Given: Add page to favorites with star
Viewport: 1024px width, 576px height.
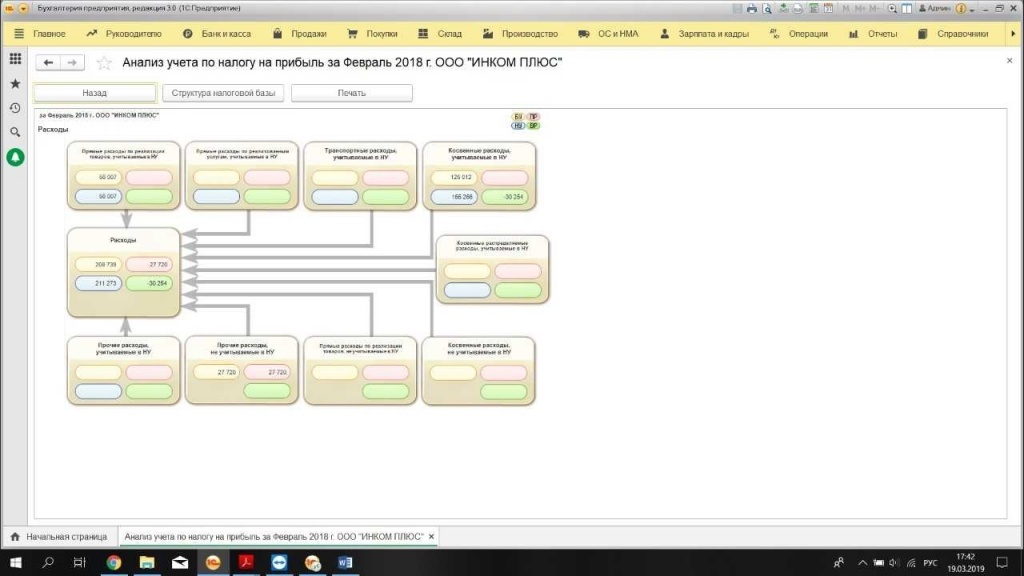Looking at the screenshot, I should 104,62.
